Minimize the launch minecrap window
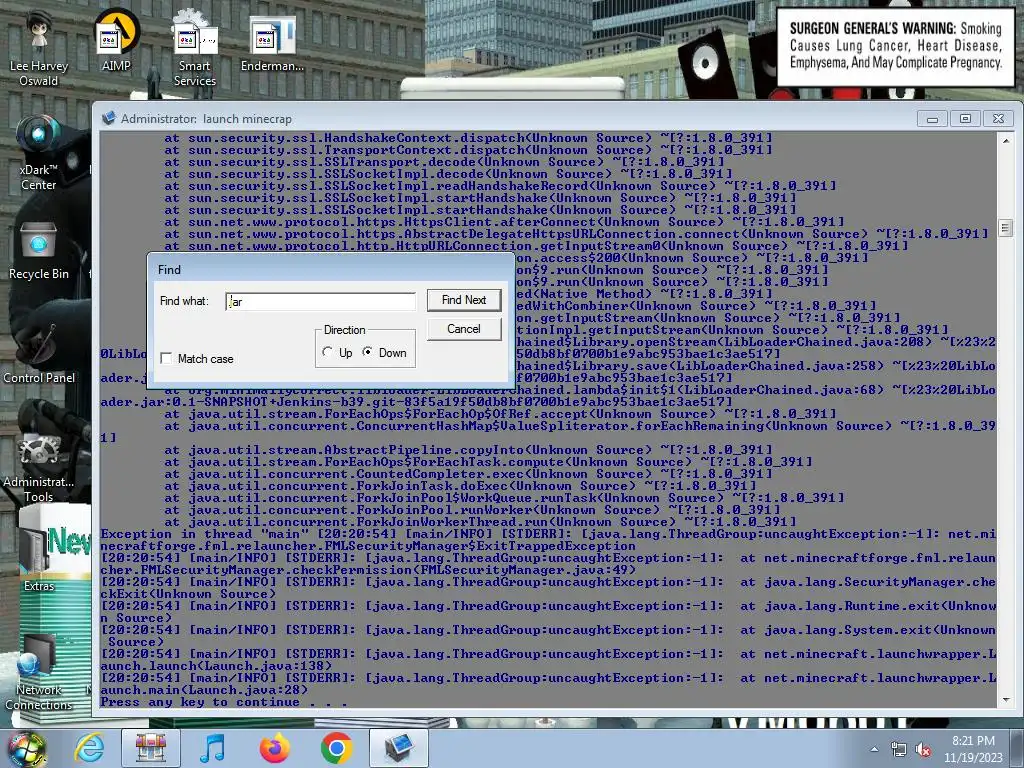The width and height of the screenshot is (1024, 768). 932,119
